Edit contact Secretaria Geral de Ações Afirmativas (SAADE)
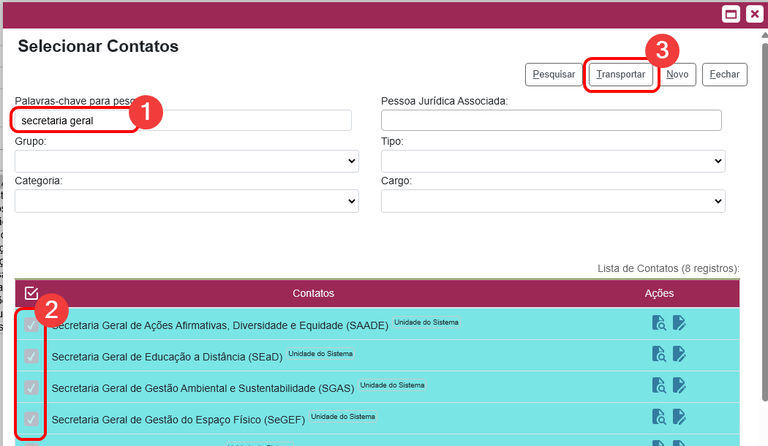 pyautogui.click(x=679, y=323)
